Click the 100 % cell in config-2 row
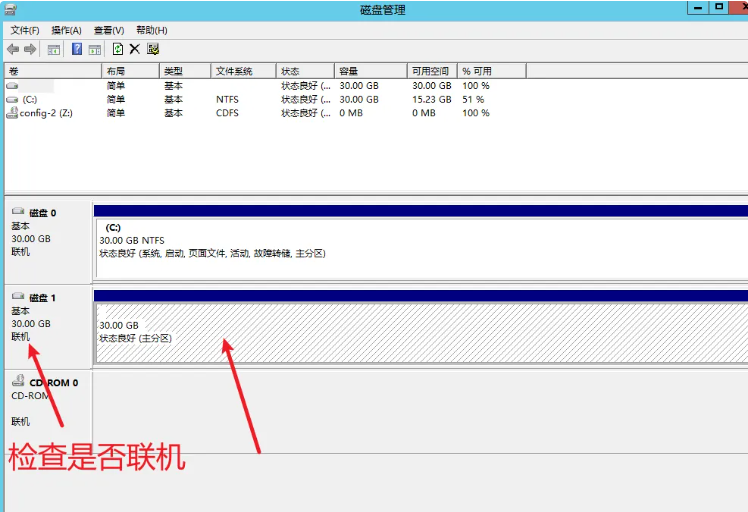748x512 pixels. (476, 113)
